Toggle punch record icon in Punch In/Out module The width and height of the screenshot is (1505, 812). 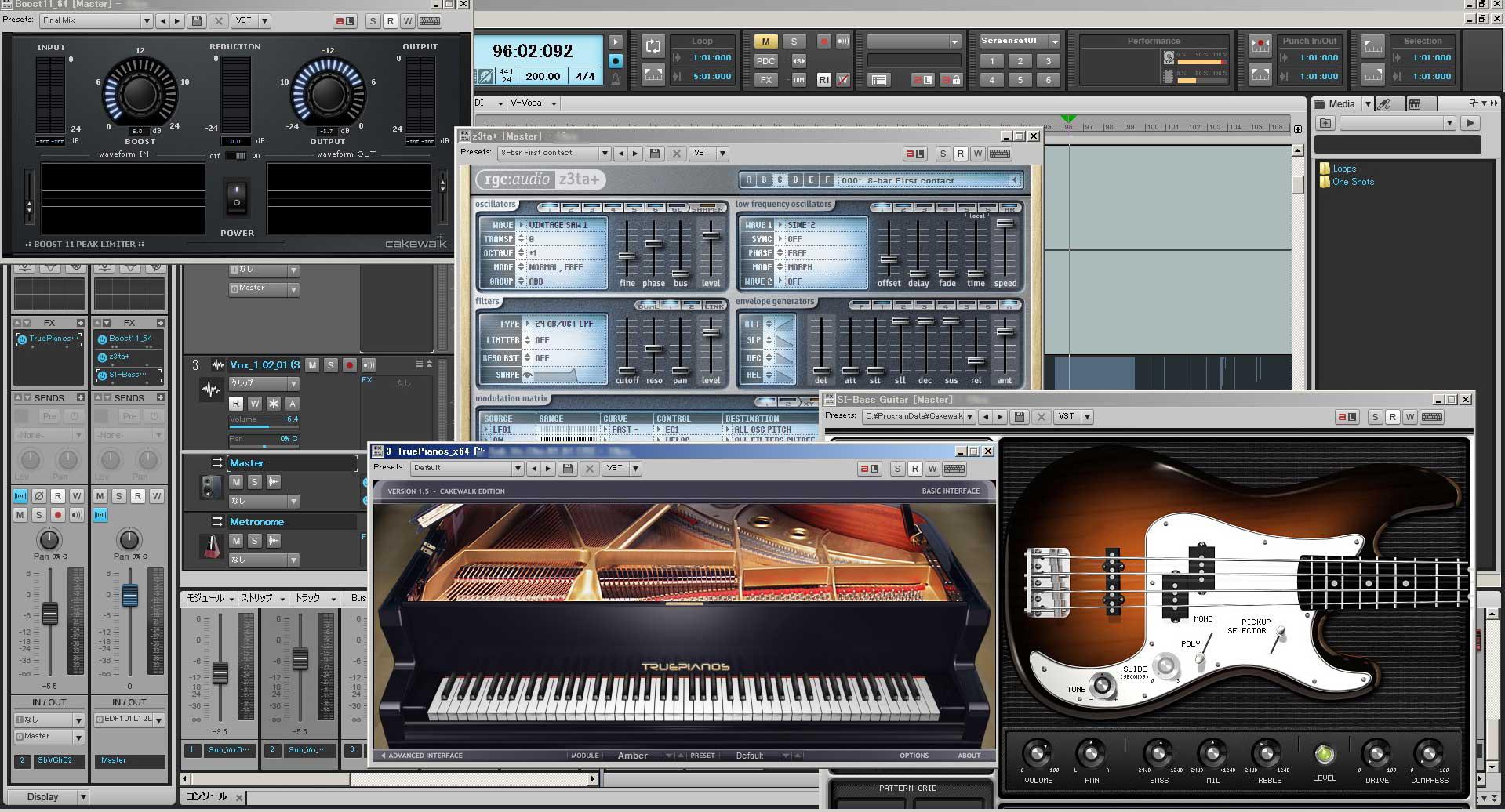[x=1260, y=45]
